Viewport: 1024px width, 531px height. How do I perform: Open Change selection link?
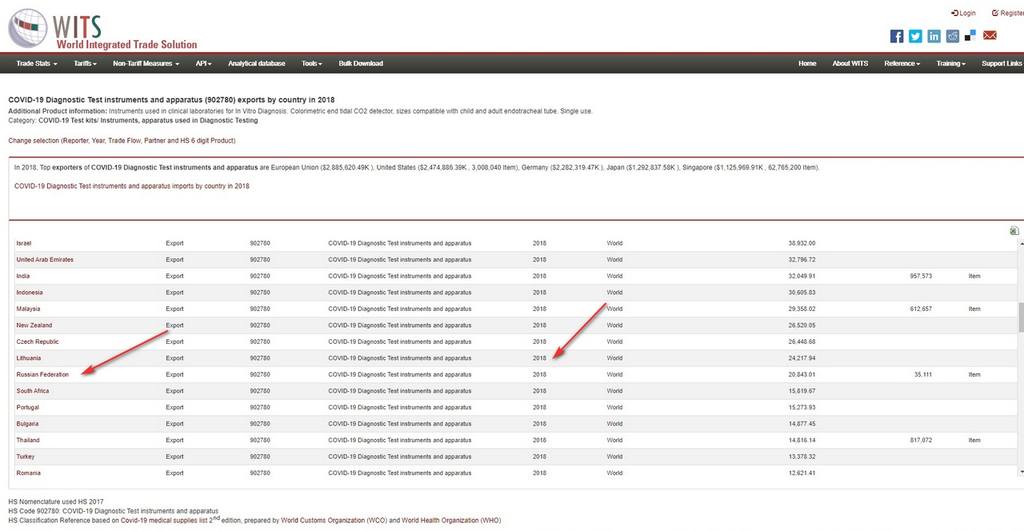click(121, 140)
